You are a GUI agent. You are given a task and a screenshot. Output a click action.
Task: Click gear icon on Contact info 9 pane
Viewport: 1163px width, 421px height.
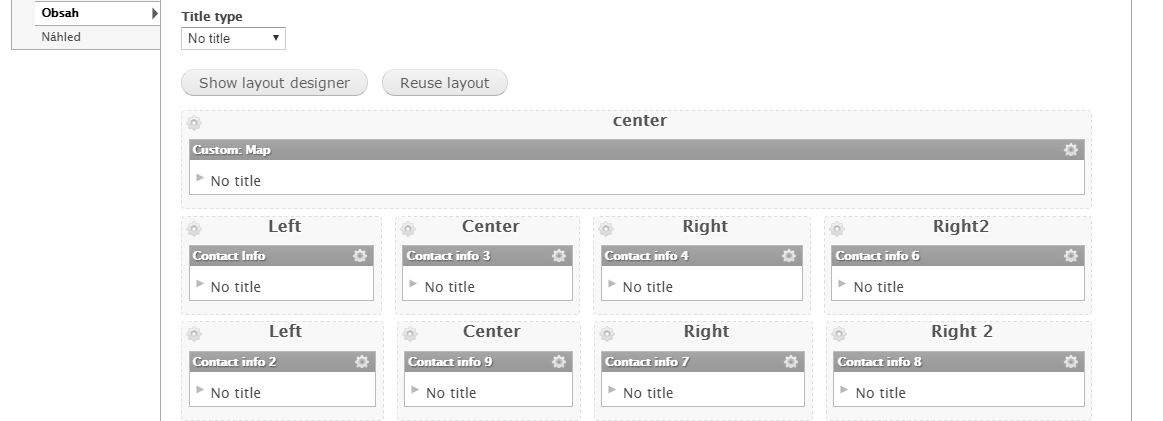tap(559, 362)
